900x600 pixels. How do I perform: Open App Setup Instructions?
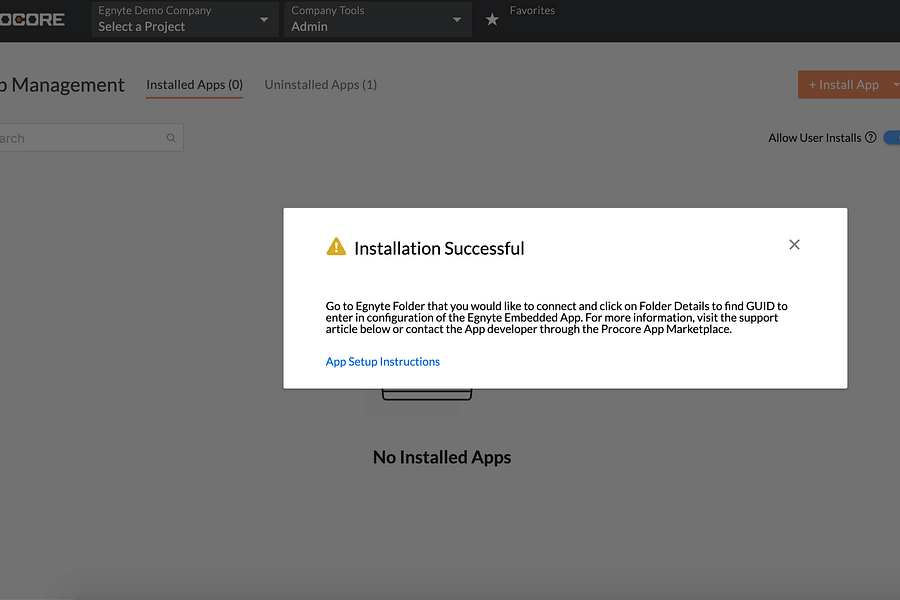[382, 361]
